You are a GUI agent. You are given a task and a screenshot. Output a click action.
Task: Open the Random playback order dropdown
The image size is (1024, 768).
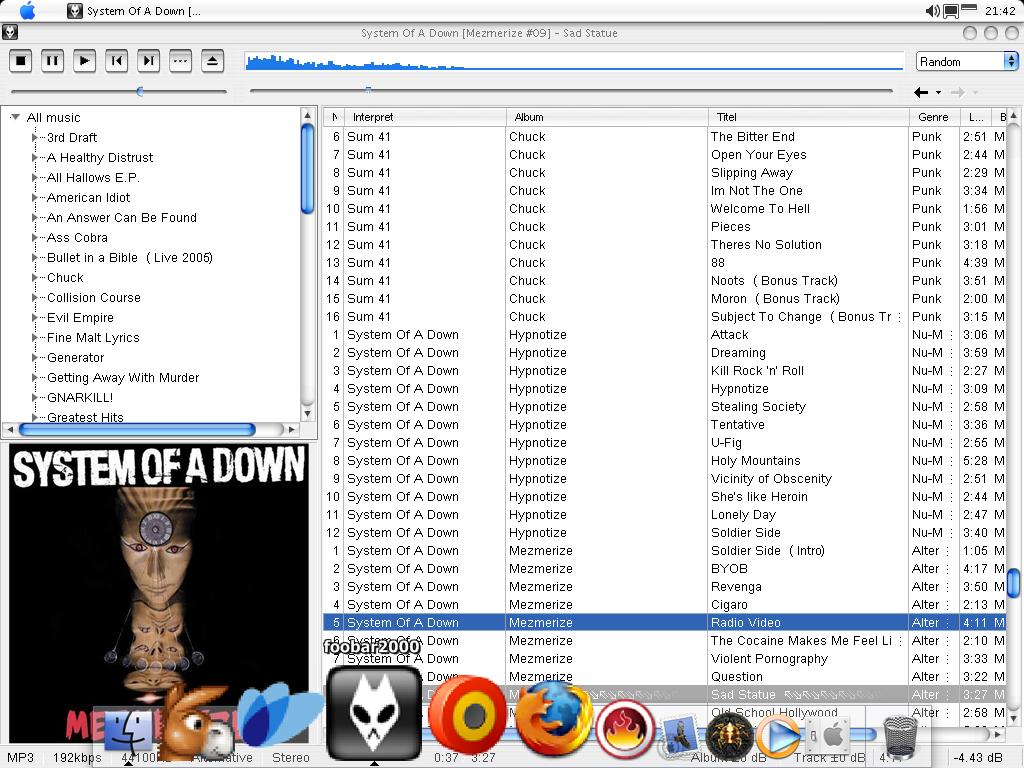pyautogui.click(x=966, y=61)
